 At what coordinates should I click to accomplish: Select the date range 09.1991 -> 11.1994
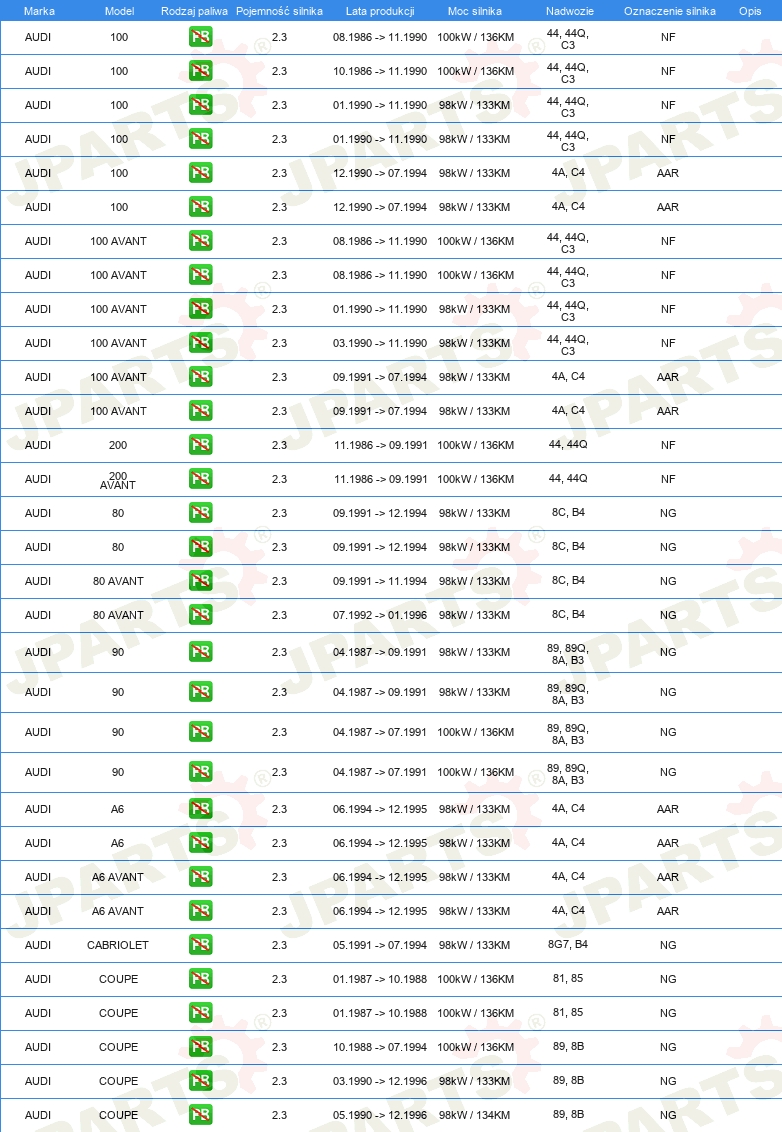380,581
